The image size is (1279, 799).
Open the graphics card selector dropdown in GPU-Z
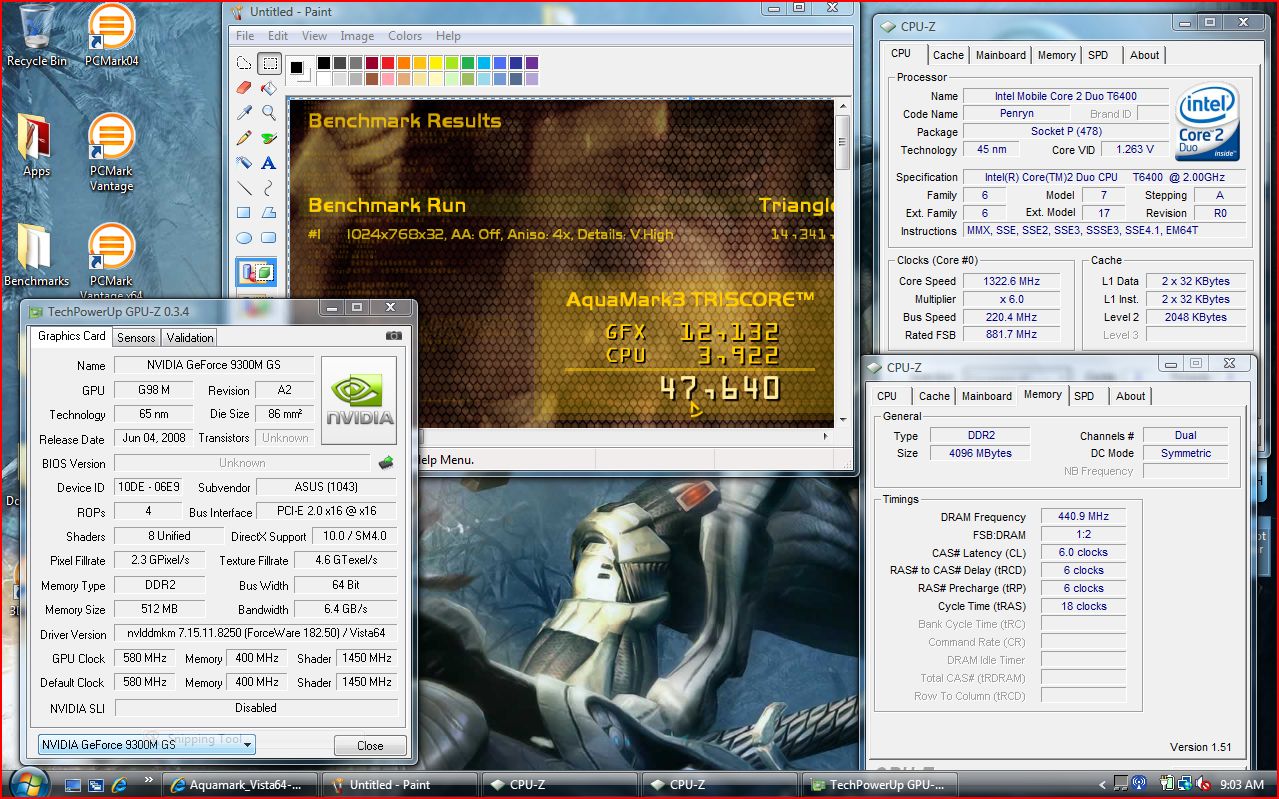click(146, 744)
